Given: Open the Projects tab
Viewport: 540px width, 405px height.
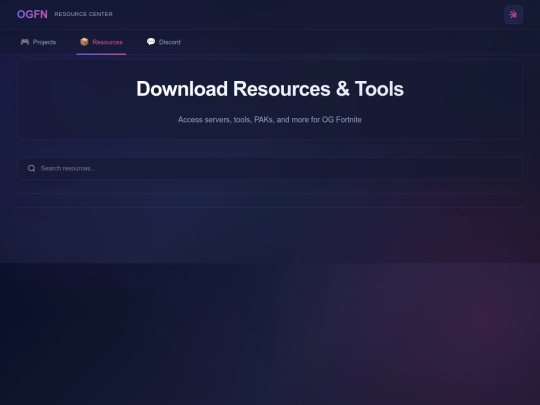Looking at the screenshot, I should coord(38,42).
